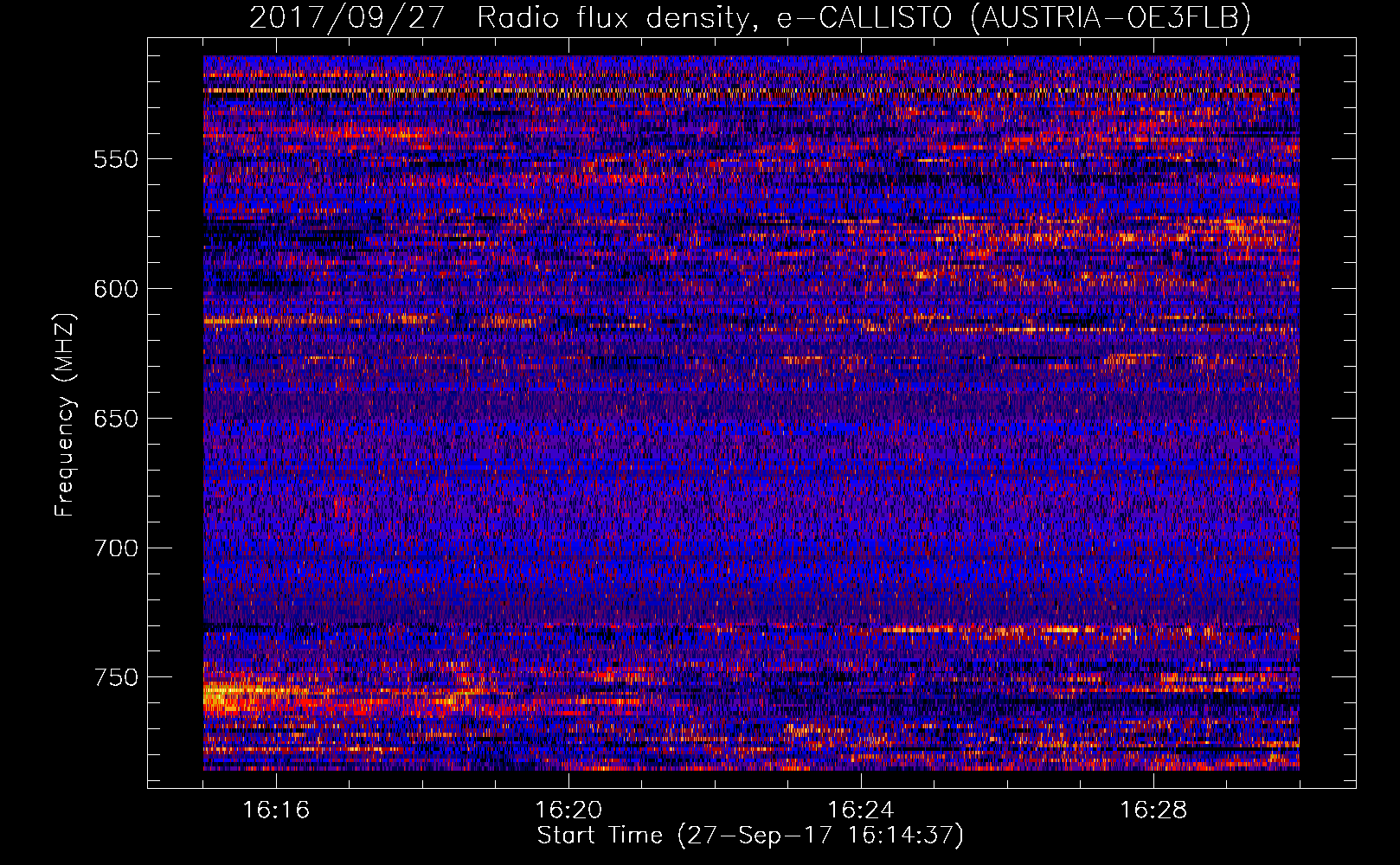The height and width of the screenshot is (865, 1400).
Task: Click the 'e-CALLISTO' text in the title
Action: 864,17
